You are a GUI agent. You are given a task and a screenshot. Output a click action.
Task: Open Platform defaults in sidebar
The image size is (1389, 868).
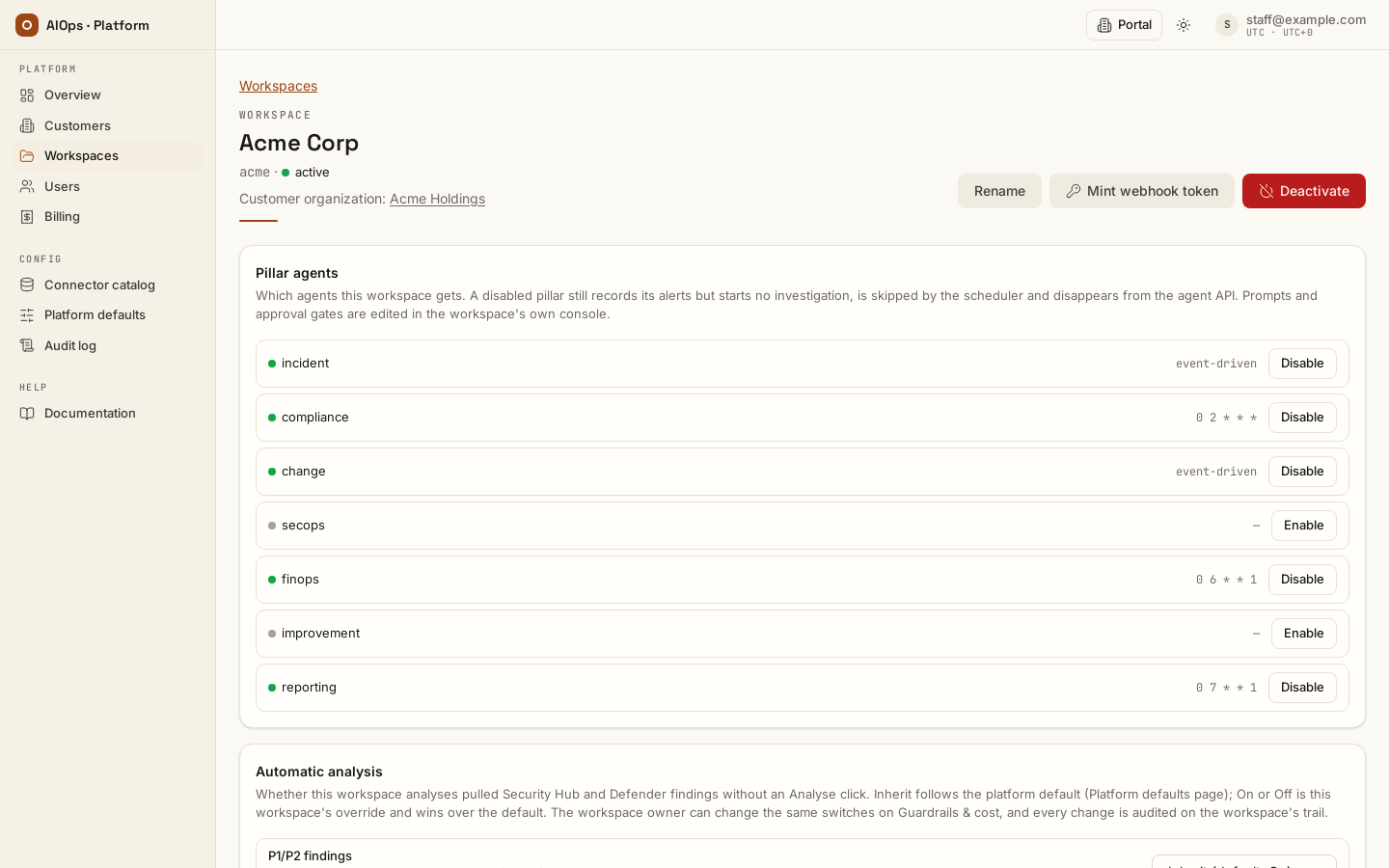coord(108,315)
